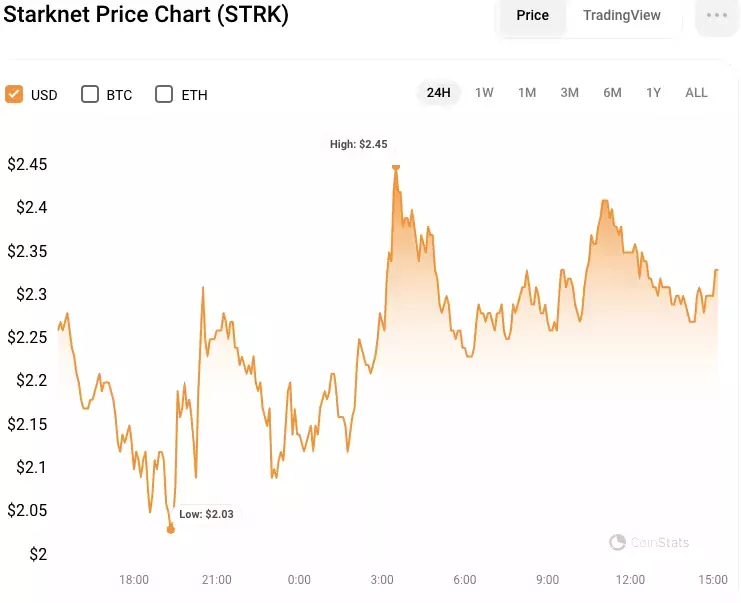The image size is (741, 603).
Task: Enable the BTC currency checkbox
Action: click(x=90, y=94)
